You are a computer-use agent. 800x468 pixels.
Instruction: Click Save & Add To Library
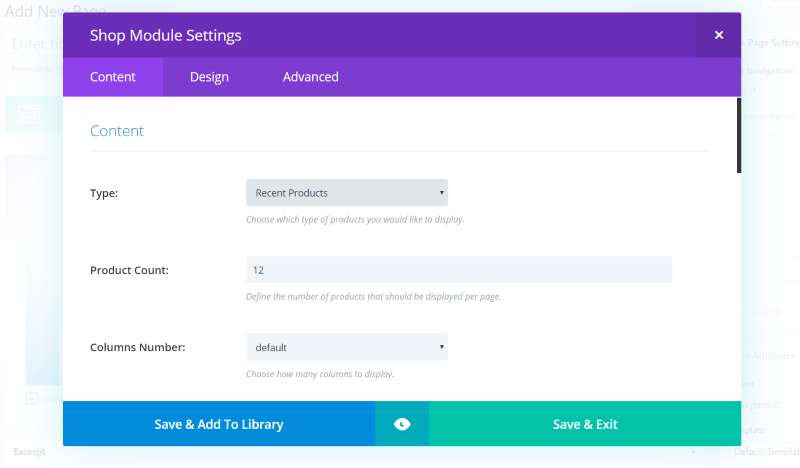tap(219, 424)
